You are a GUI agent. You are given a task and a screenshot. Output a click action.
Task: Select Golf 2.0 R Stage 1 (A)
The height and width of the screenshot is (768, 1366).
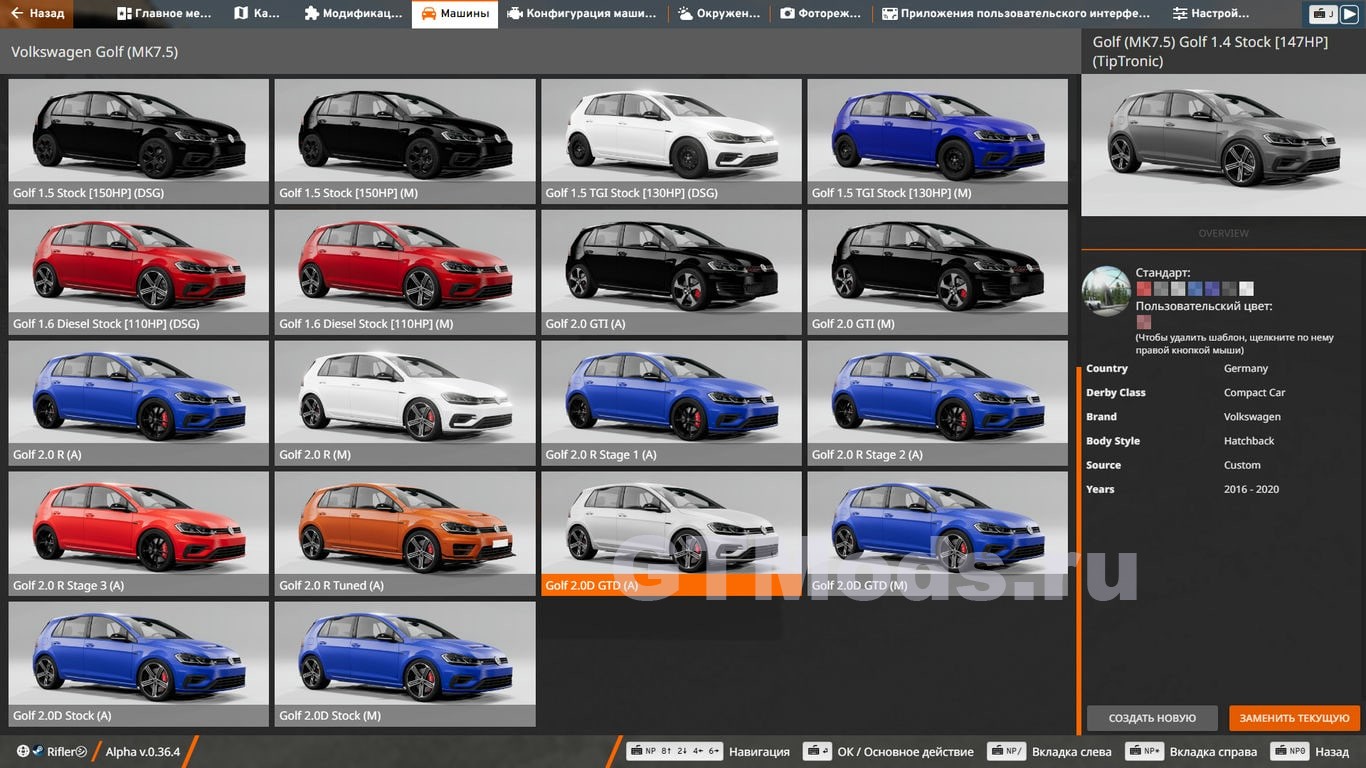click(671, 403)
